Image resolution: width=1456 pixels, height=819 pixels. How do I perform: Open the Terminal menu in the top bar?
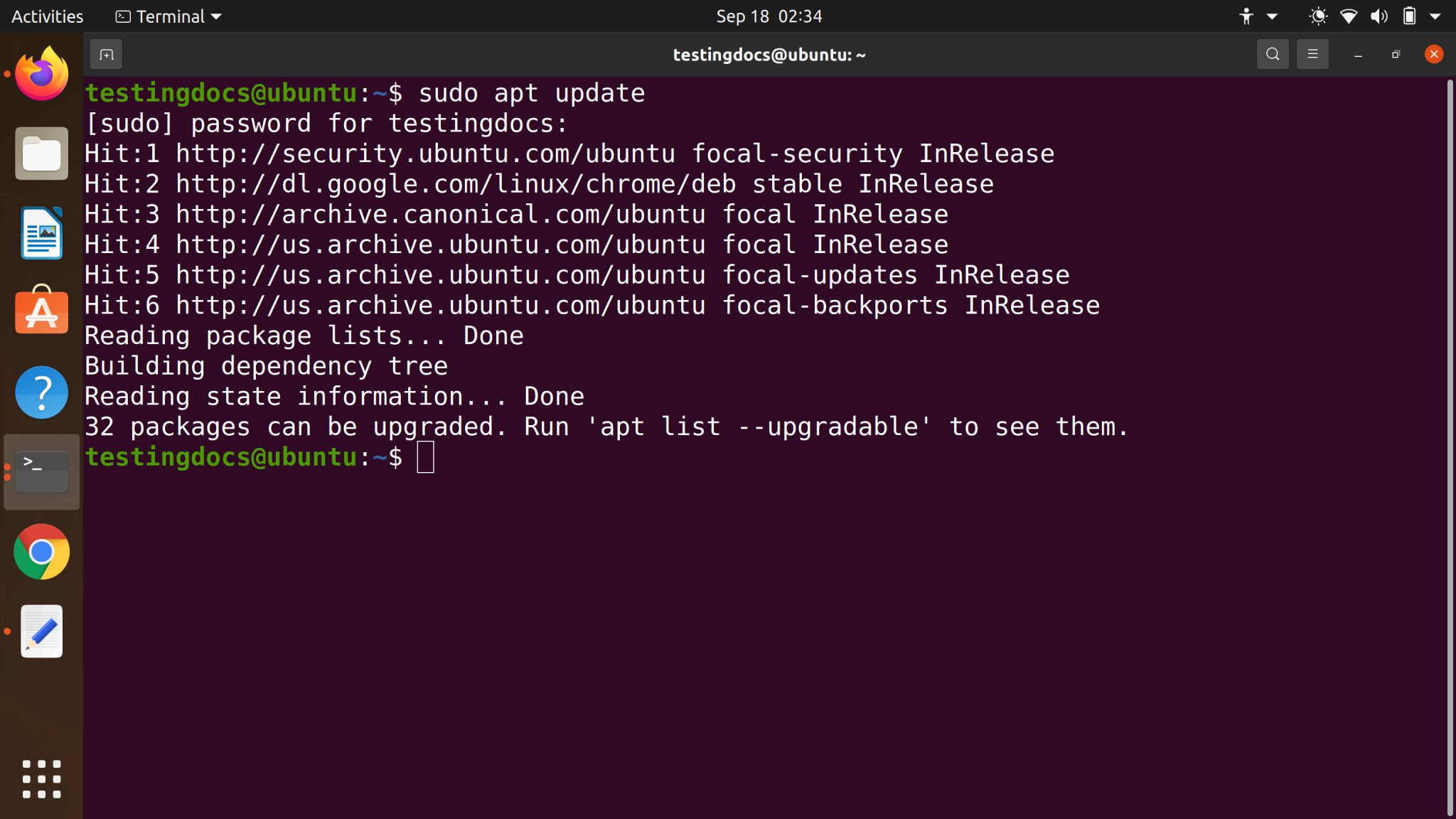(x=167, y=16)
